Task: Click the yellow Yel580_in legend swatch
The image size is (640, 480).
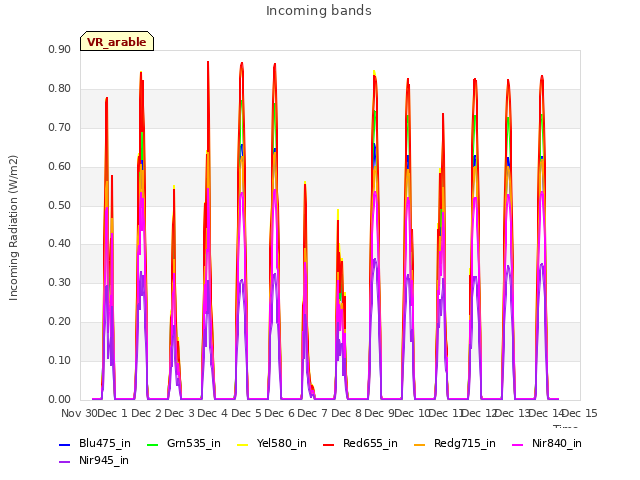Action: click(242, 444)
